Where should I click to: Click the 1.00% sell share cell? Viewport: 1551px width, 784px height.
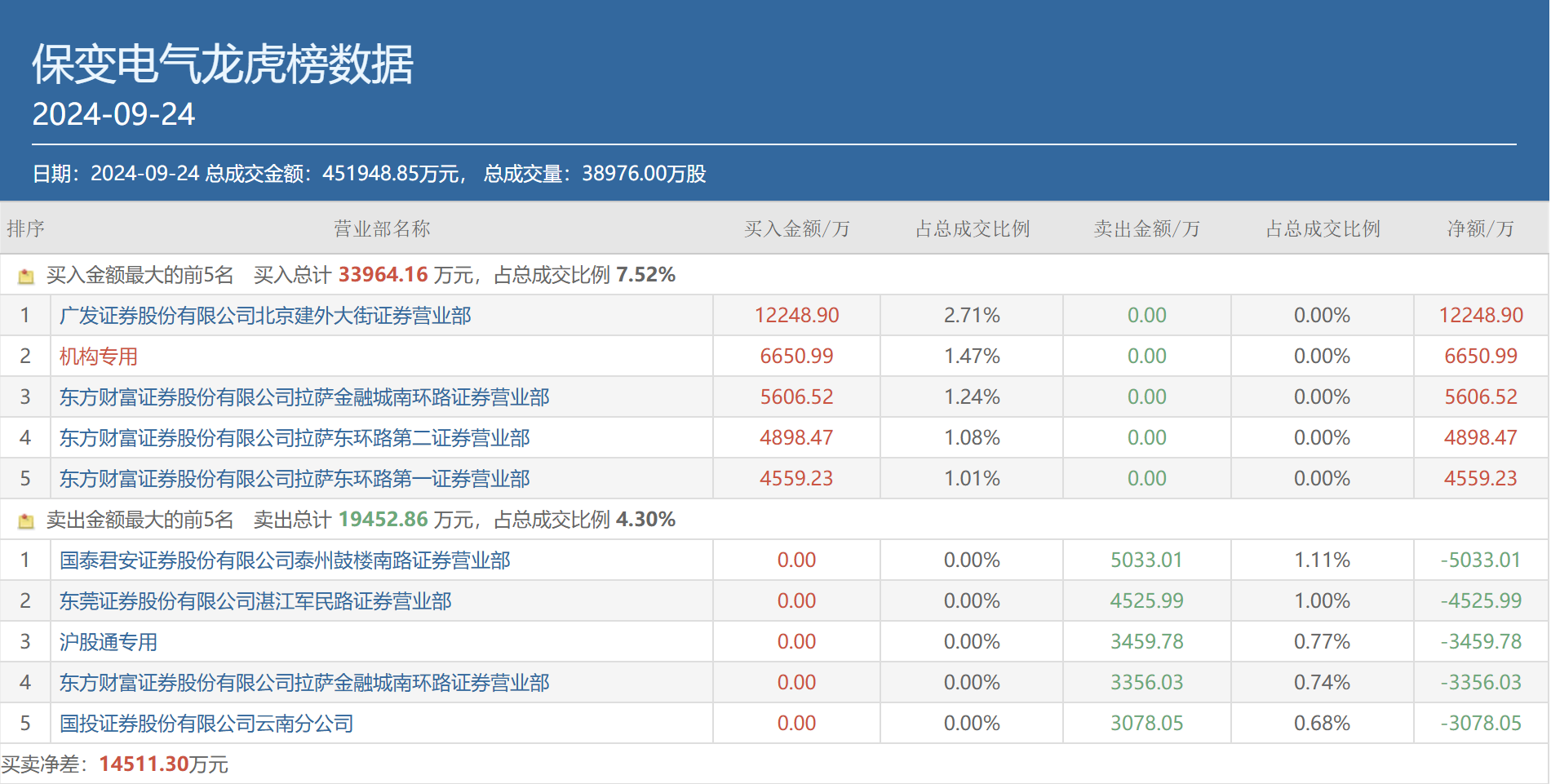point(1322,601)
